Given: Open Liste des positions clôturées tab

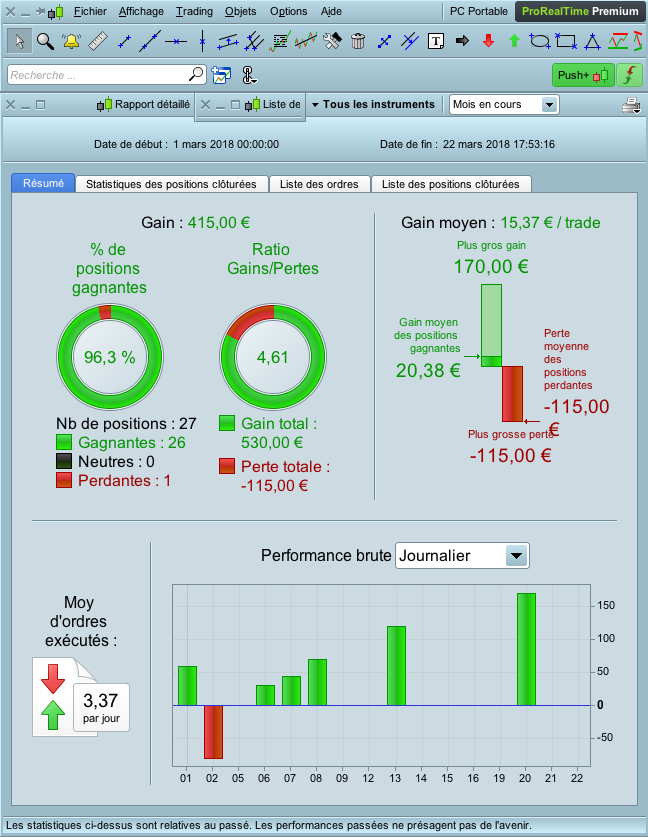Looking at the screenshot, I should [x=451, y=184].
